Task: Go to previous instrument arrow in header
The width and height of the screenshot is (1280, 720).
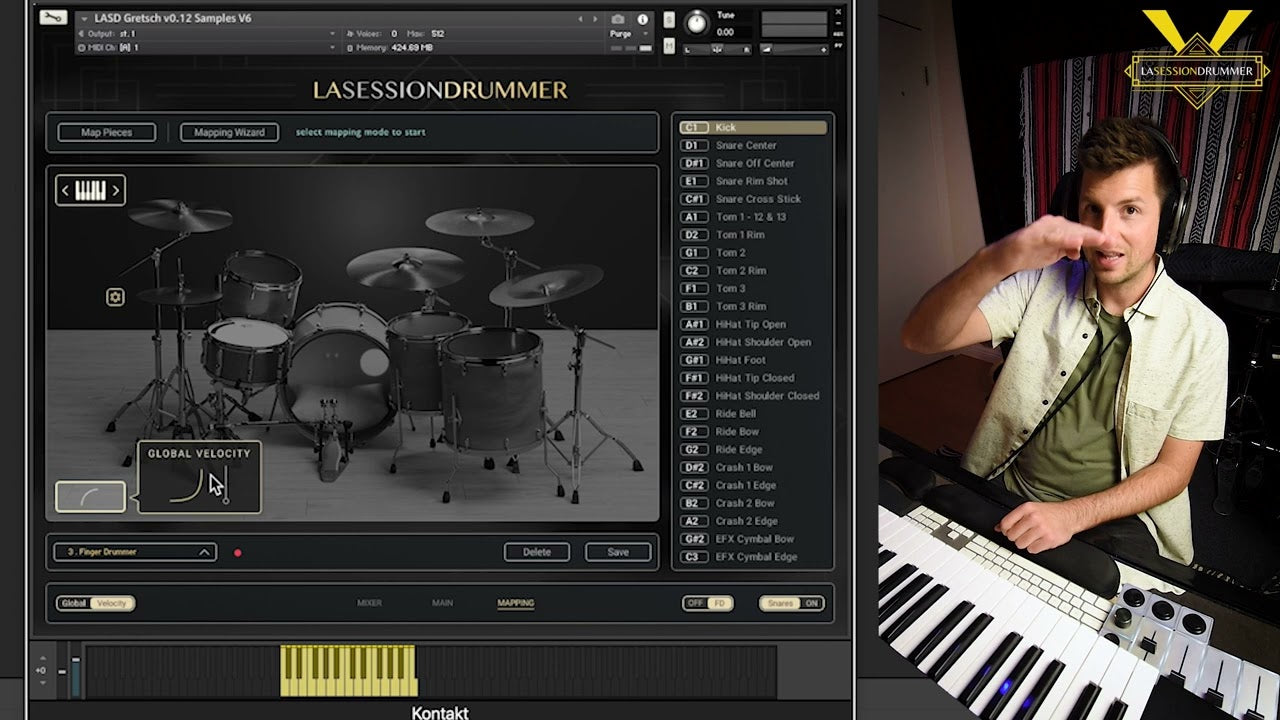Action: 581,19
